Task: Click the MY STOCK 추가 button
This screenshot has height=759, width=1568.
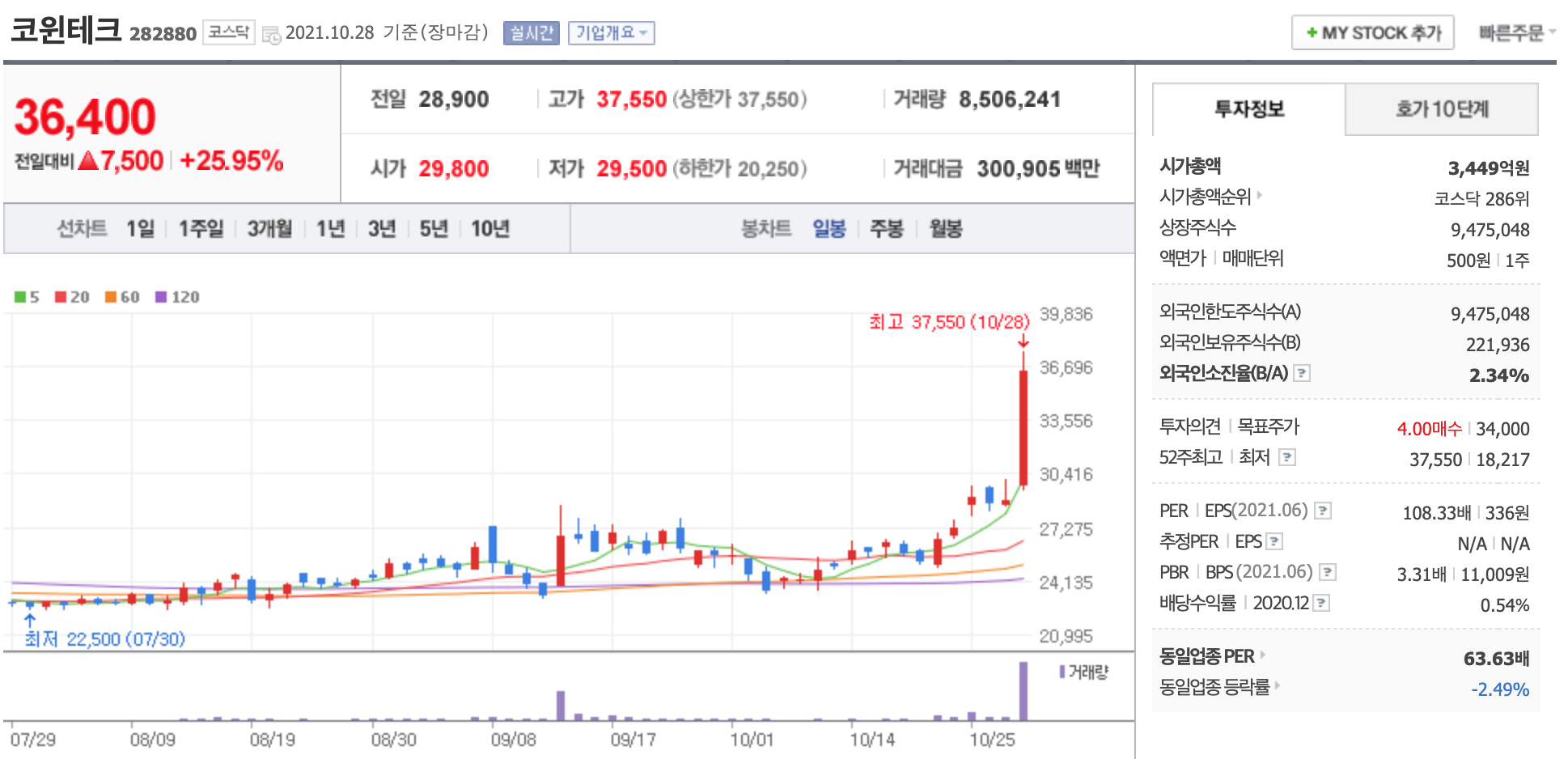Action: (x=1373, y=33)
